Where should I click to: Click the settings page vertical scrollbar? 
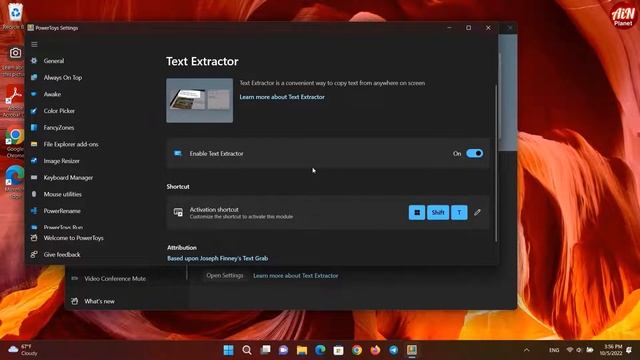(496, 163)
